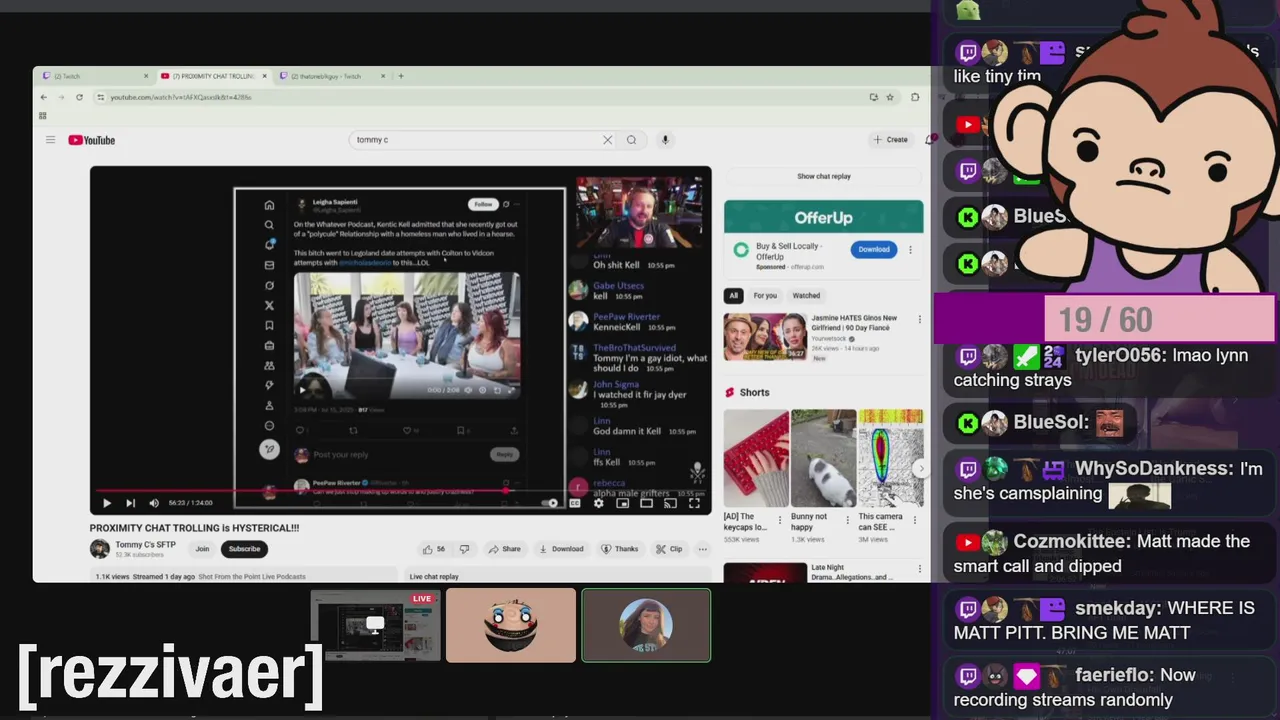Open more actions menu beside Clip
The height and width of the screenshot is (720, 1280).
click(703, 549)
